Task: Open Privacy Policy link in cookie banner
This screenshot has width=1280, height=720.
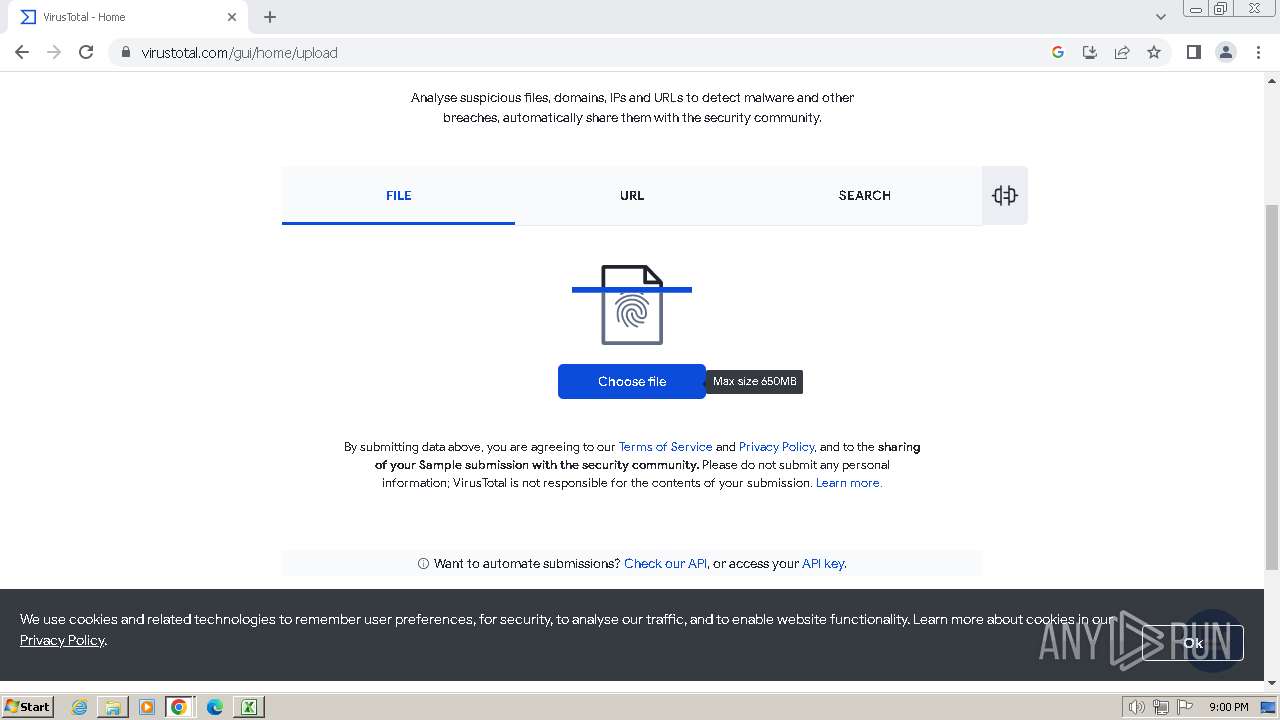Action: pyautogui.click(x=62, y=640)
